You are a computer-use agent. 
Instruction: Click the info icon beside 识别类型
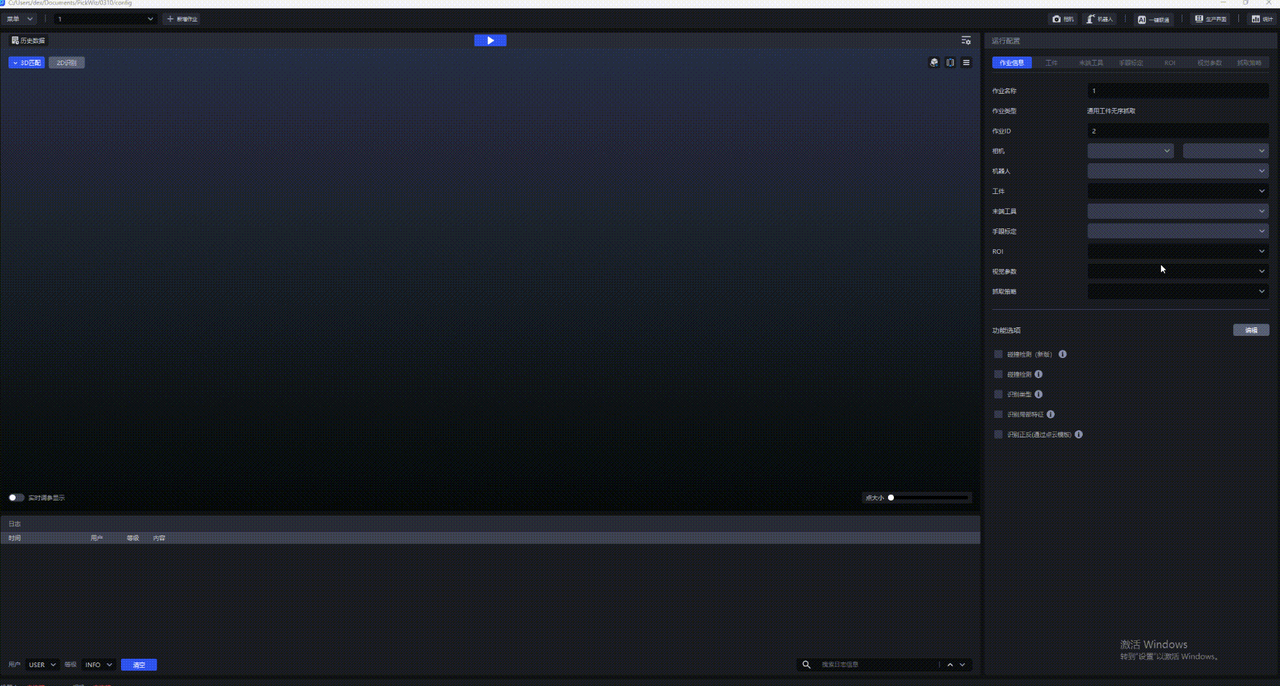[1039, 394]
